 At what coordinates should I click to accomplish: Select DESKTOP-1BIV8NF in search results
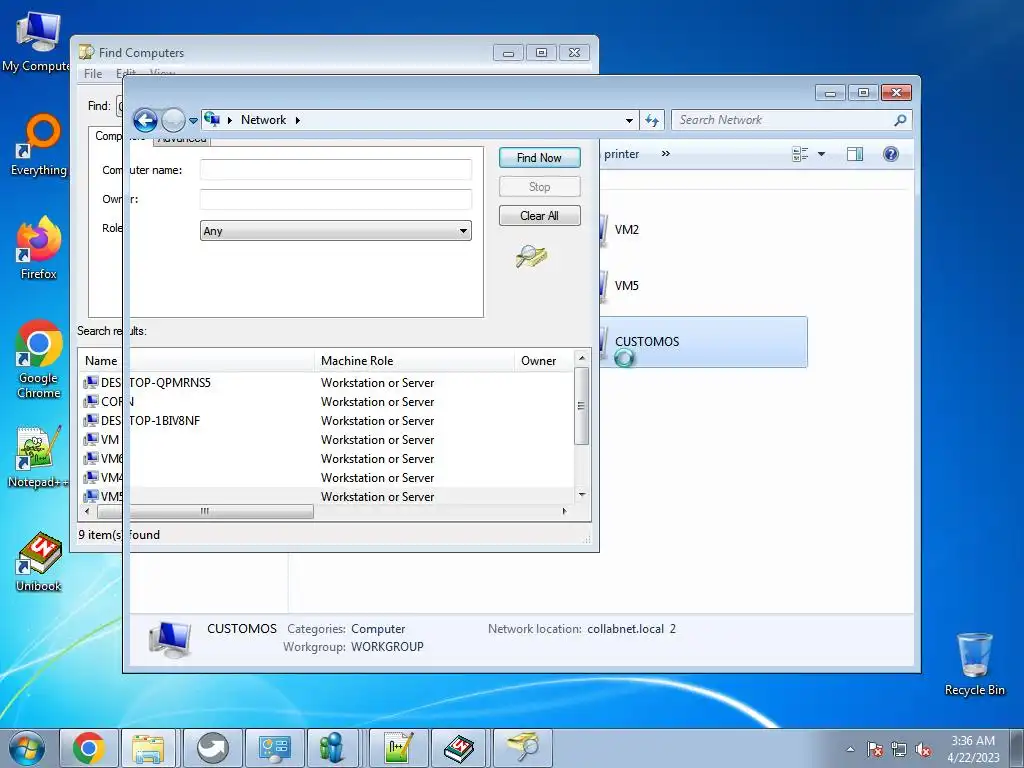coord(150,421)
